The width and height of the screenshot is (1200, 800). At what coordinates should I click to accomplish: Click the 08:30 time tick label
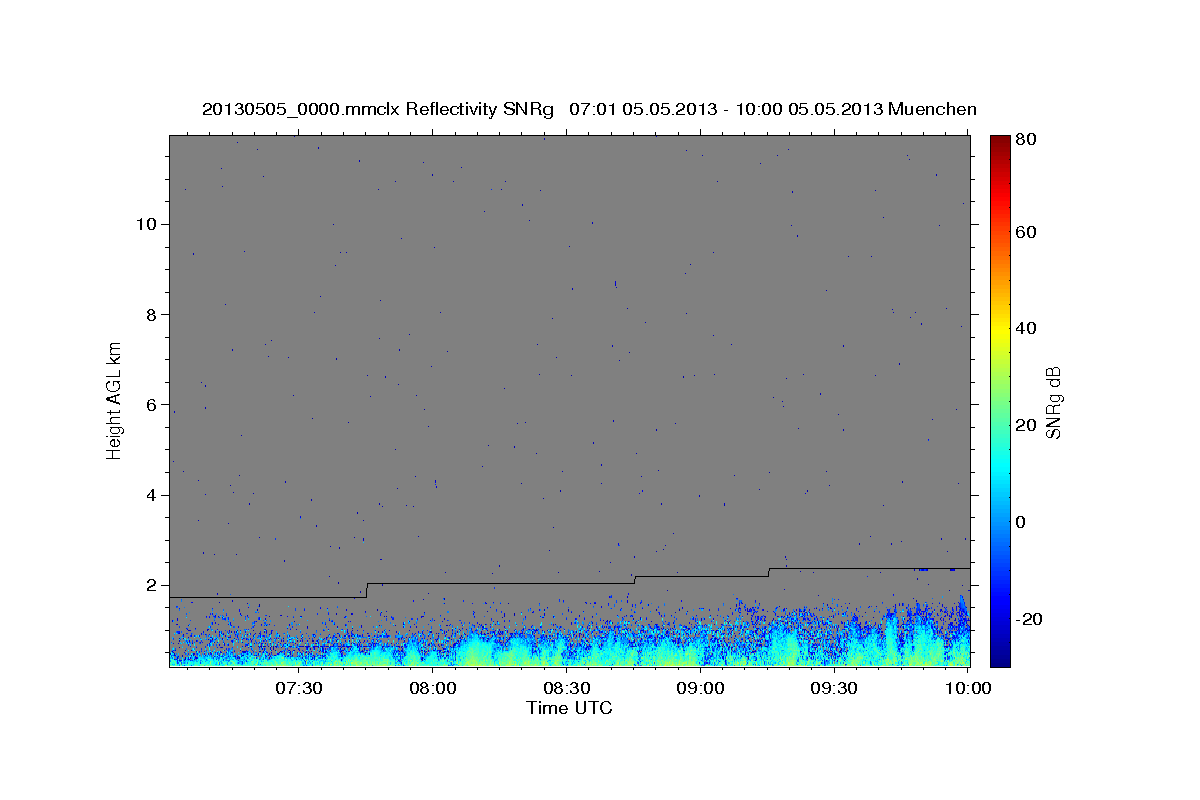567,689
